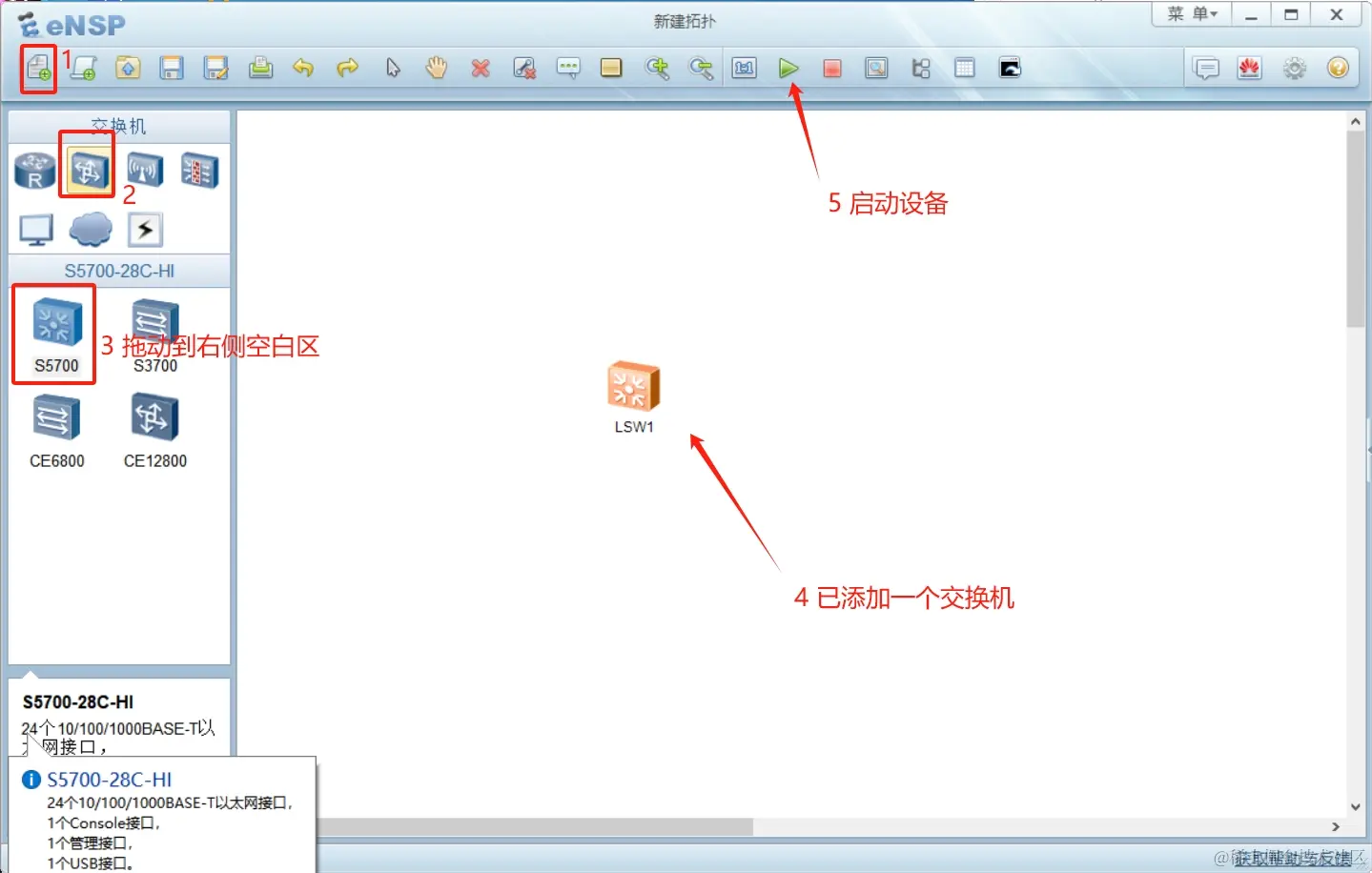Screen dimensions: 1372x873
Task: Save the current topology
Action: point(172,68)
